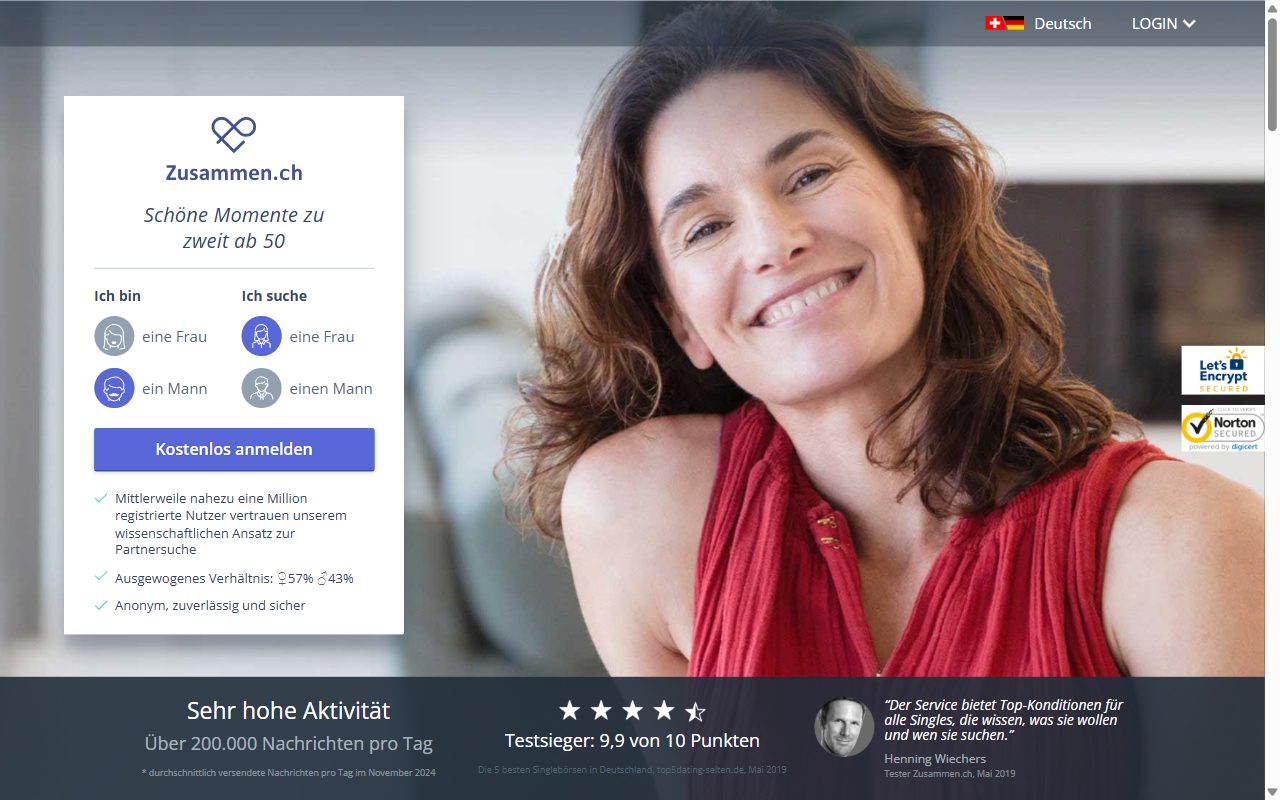Select the 'ein Mann' icon under Ich bin
The image size is (1280, 800).
click(x=114, y=388)
